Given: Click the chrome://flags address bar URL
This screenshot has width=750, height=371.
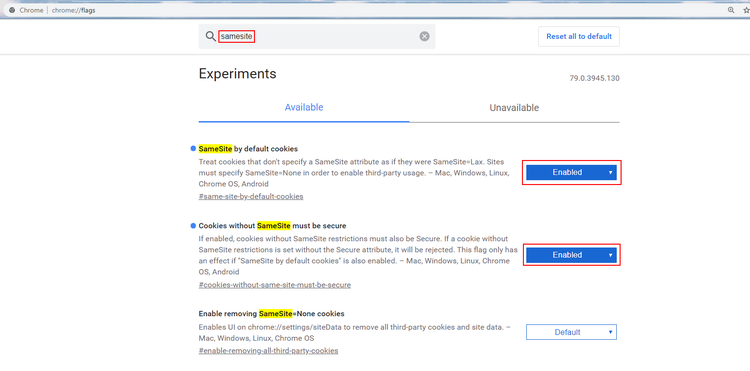Looking at the screenshot, I should coord(74,10).
